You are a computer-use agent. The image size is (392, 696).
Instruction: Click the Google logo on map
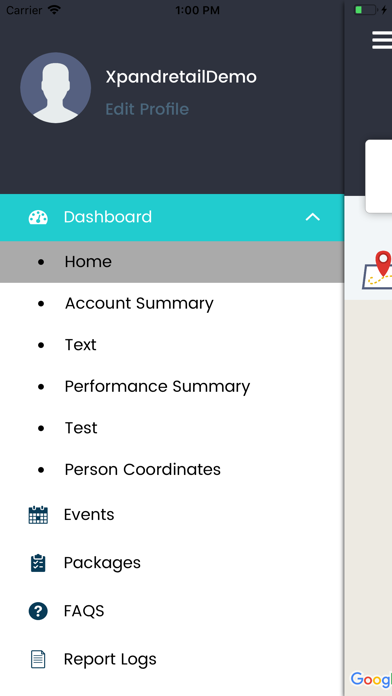(371, 680)
